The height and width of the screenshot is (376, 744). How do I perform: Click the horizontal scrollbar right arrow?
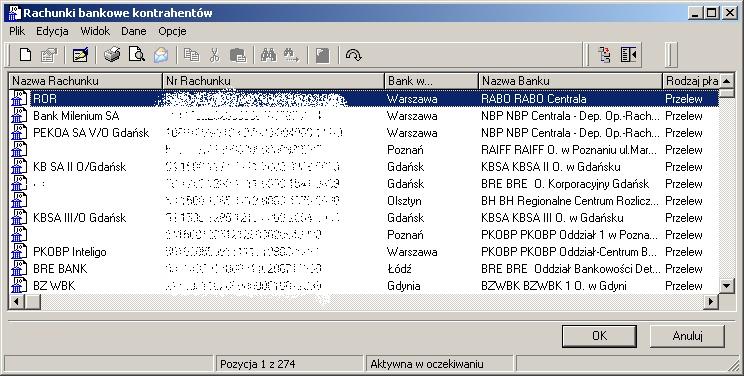click(711, 301)
